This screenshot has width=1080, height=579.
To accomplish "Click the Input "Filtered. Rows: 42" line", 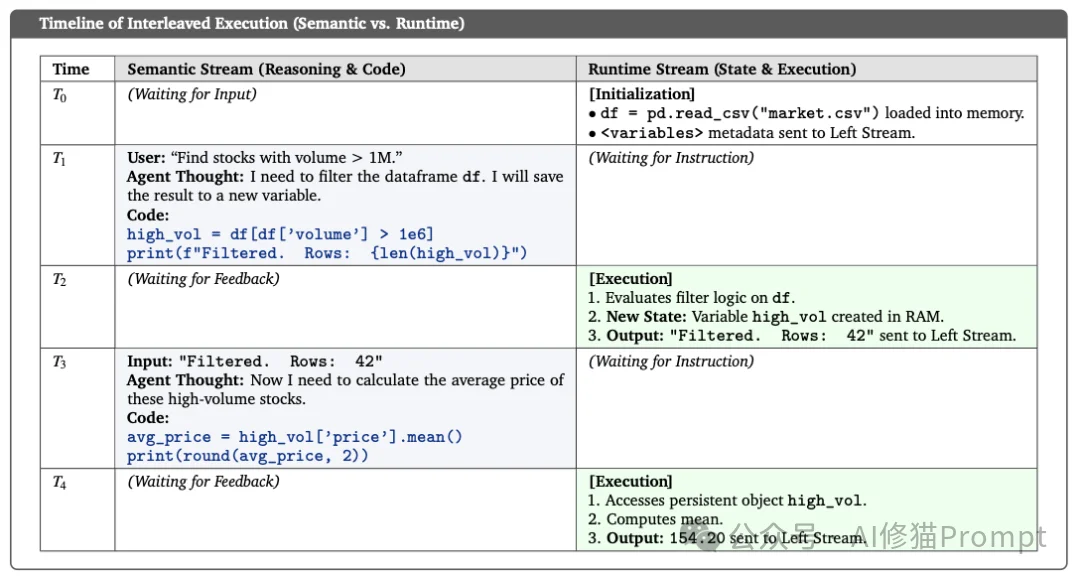I will [x=255, y=361].
